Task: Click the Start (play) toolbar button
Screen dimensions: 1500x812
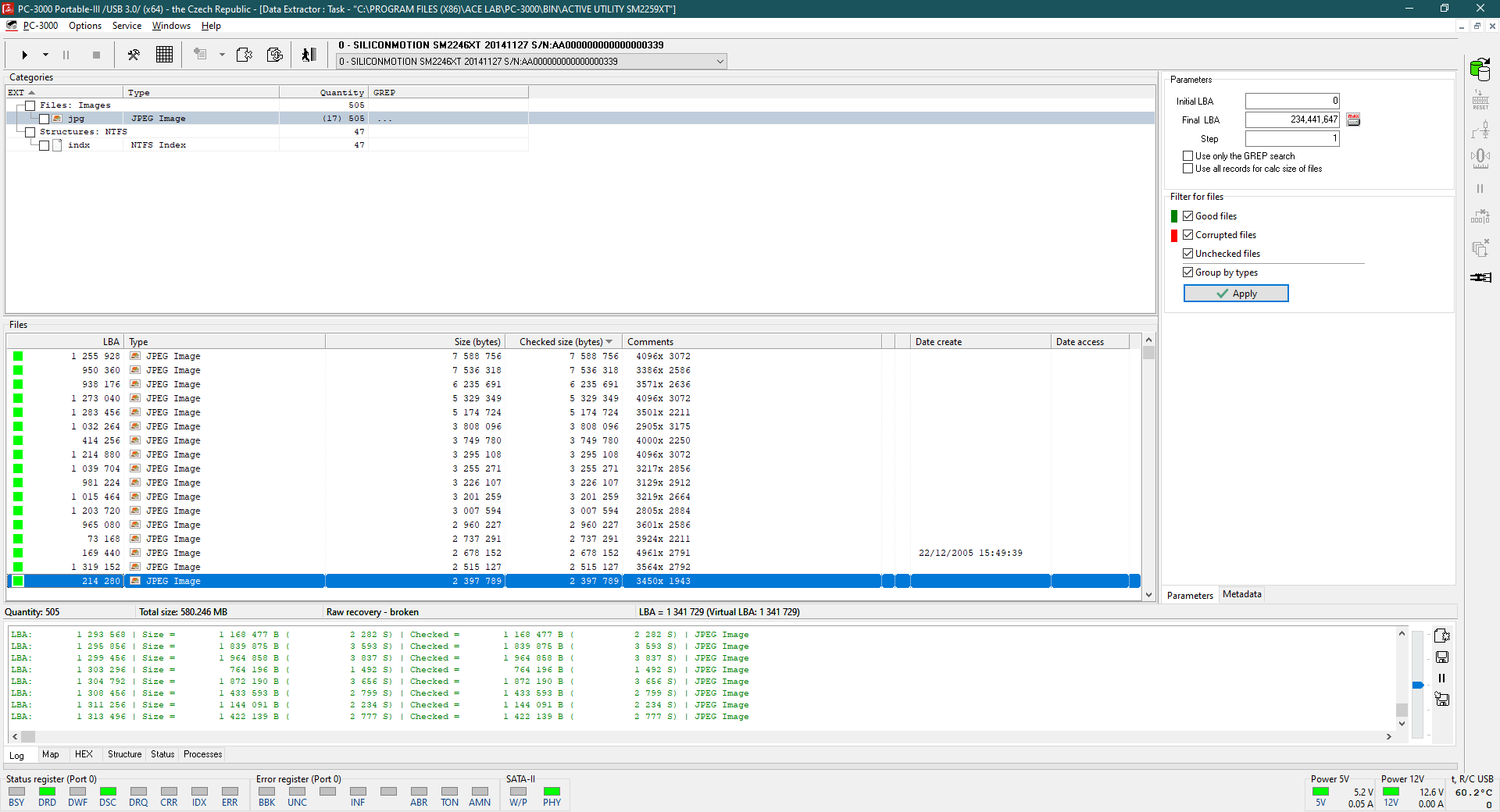Action: [x=25, y=55]
